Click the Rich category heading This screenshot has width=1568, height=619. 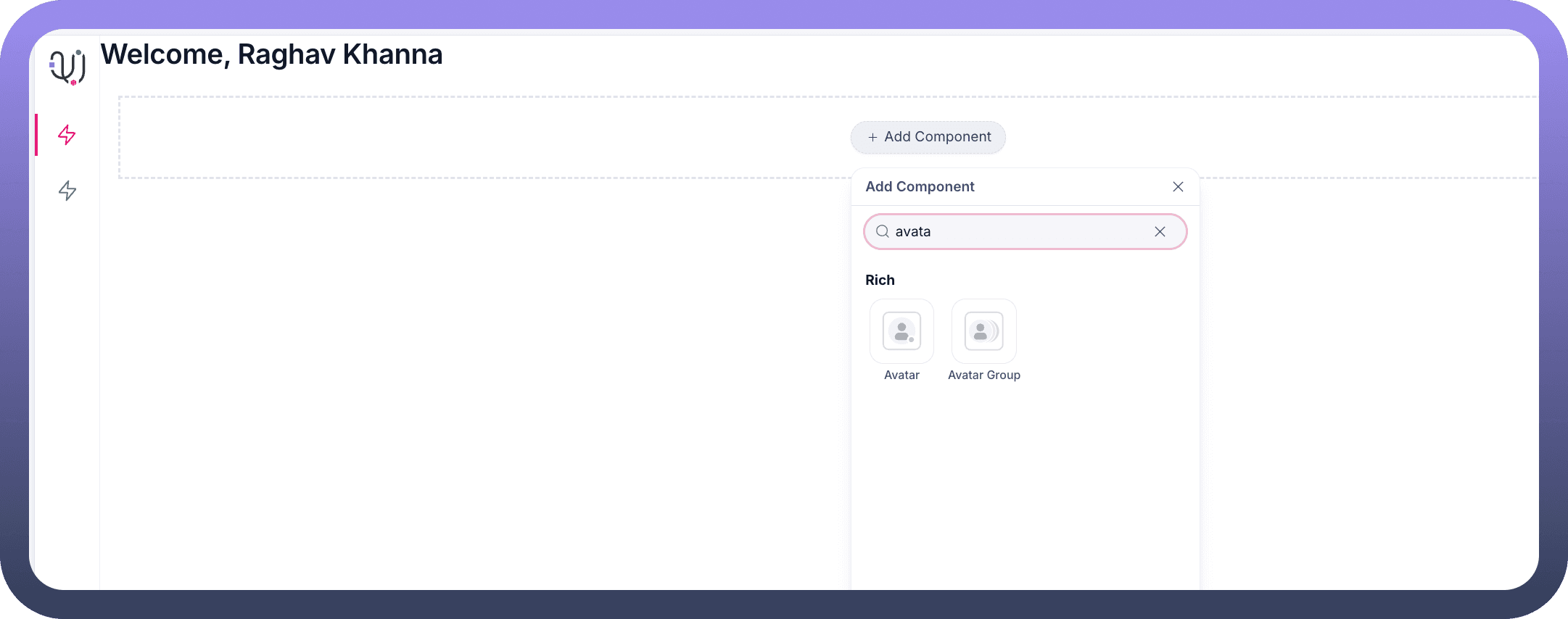pyautogui.click(x=880, y=281)
